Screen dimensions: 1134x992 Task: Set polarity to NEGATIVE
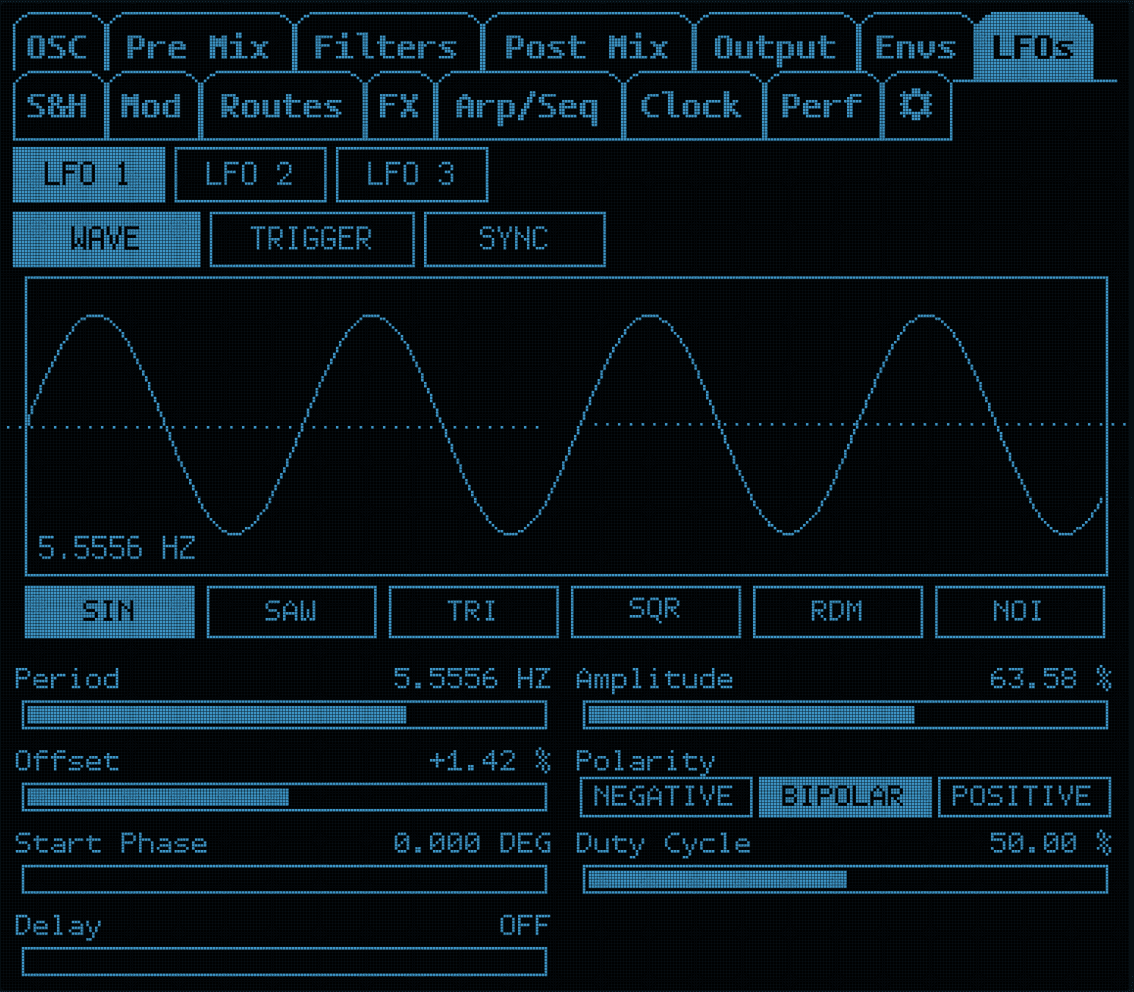[665, 797]
